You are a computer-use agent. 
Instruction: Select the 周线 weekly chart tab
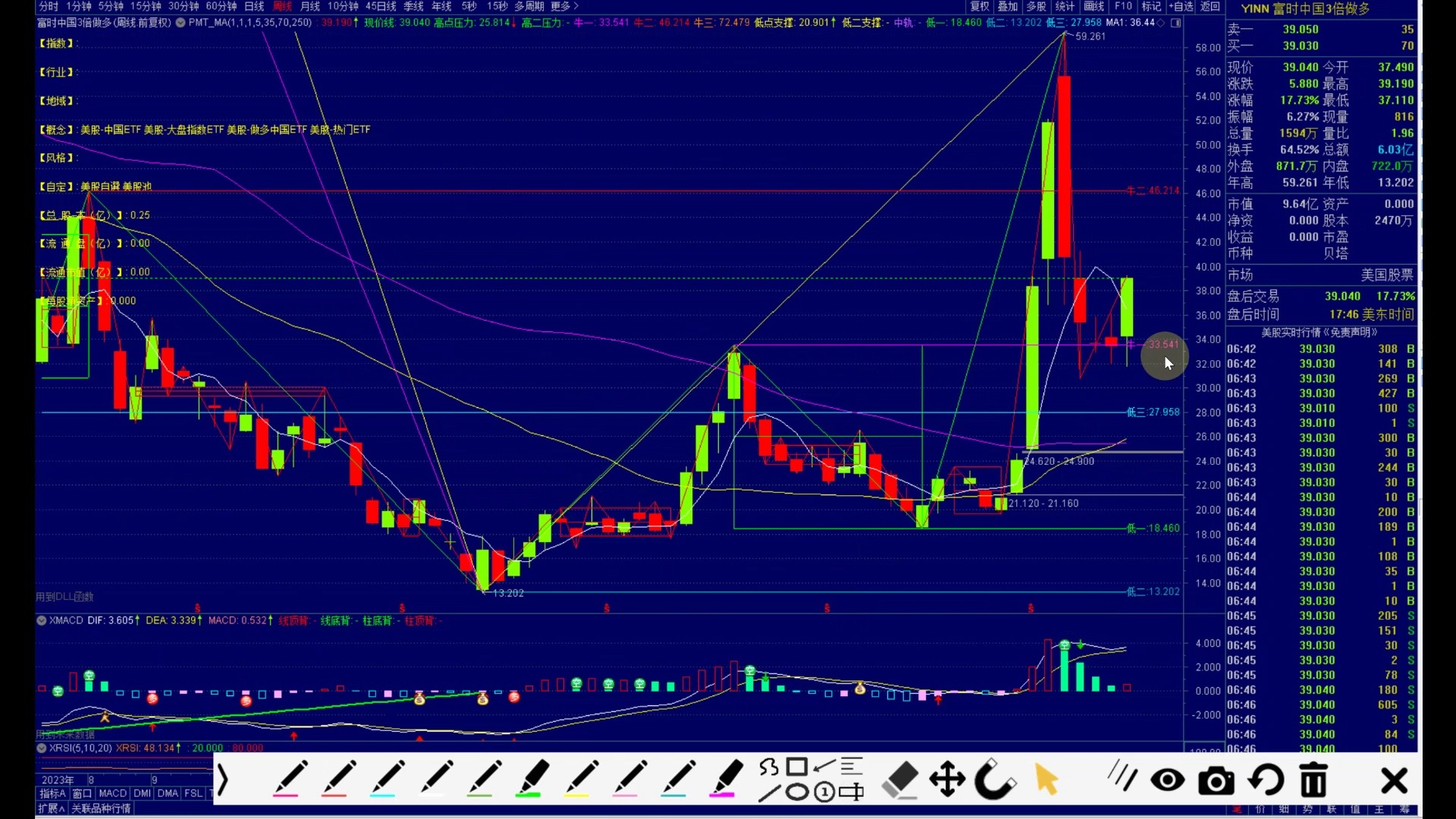[x=283, y=6]
